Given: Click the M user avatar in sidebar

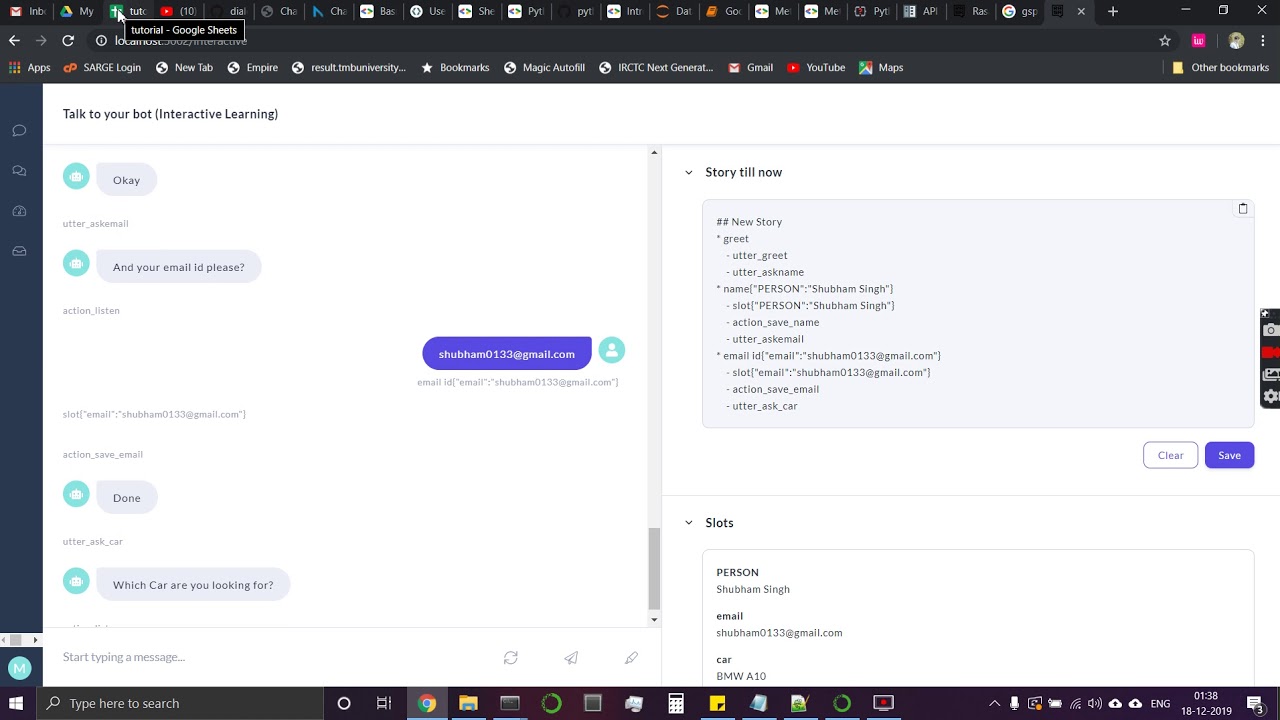Looking at the screenshot, I should click(18, 668).
